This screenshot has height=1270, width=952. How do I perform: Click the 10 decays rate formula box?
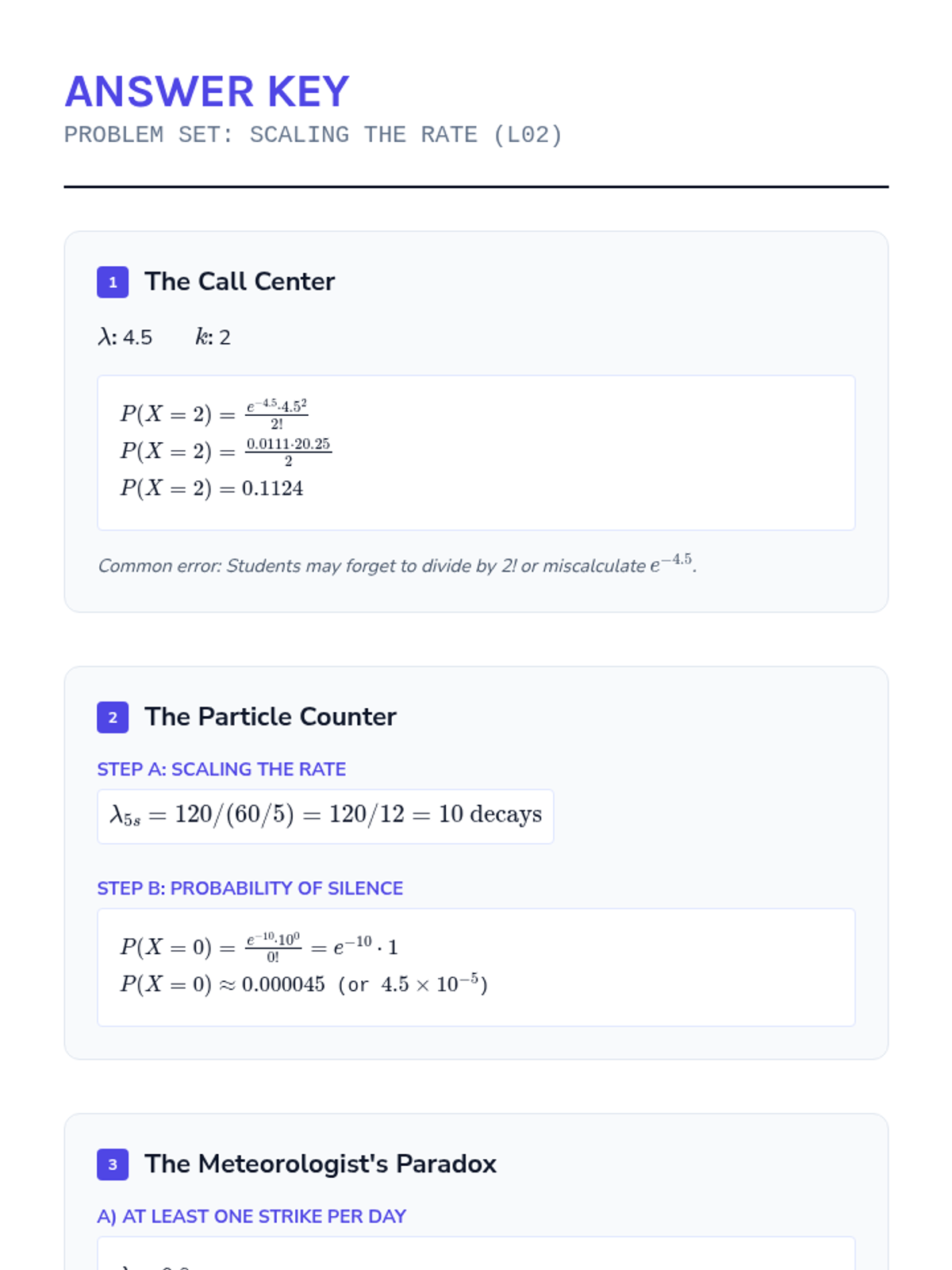pos(325,815)
